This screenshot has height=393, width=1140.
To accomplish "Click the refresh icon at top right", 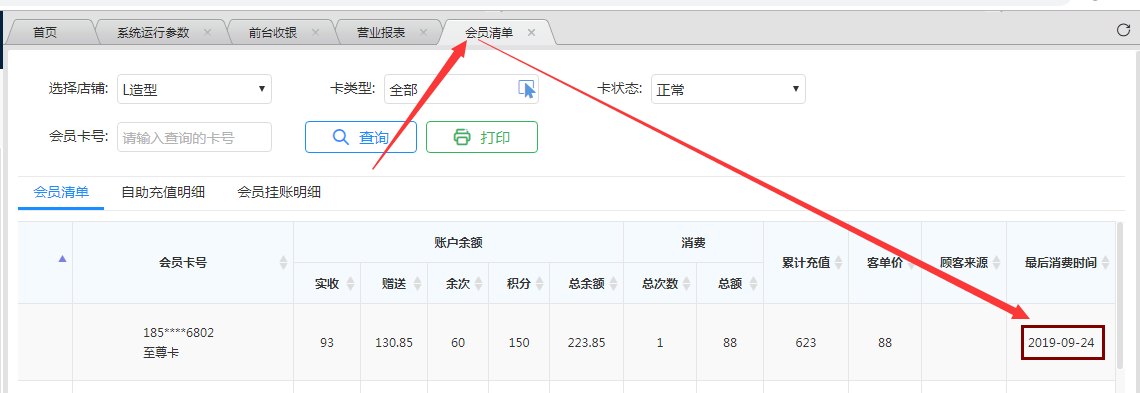I will point(1123,31).
